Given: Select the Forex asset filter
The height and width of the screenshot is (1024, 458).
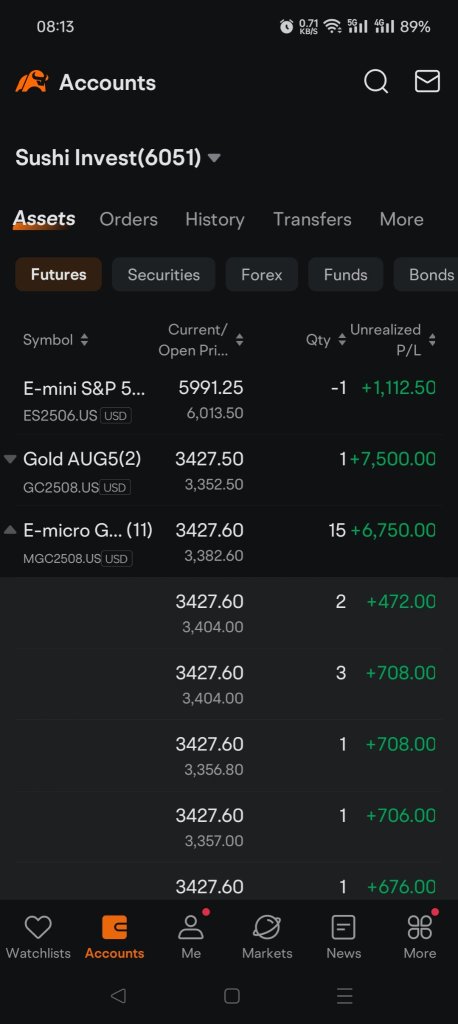Looking at the screenshot, I should pyautogui.click(x=261, y=274).
